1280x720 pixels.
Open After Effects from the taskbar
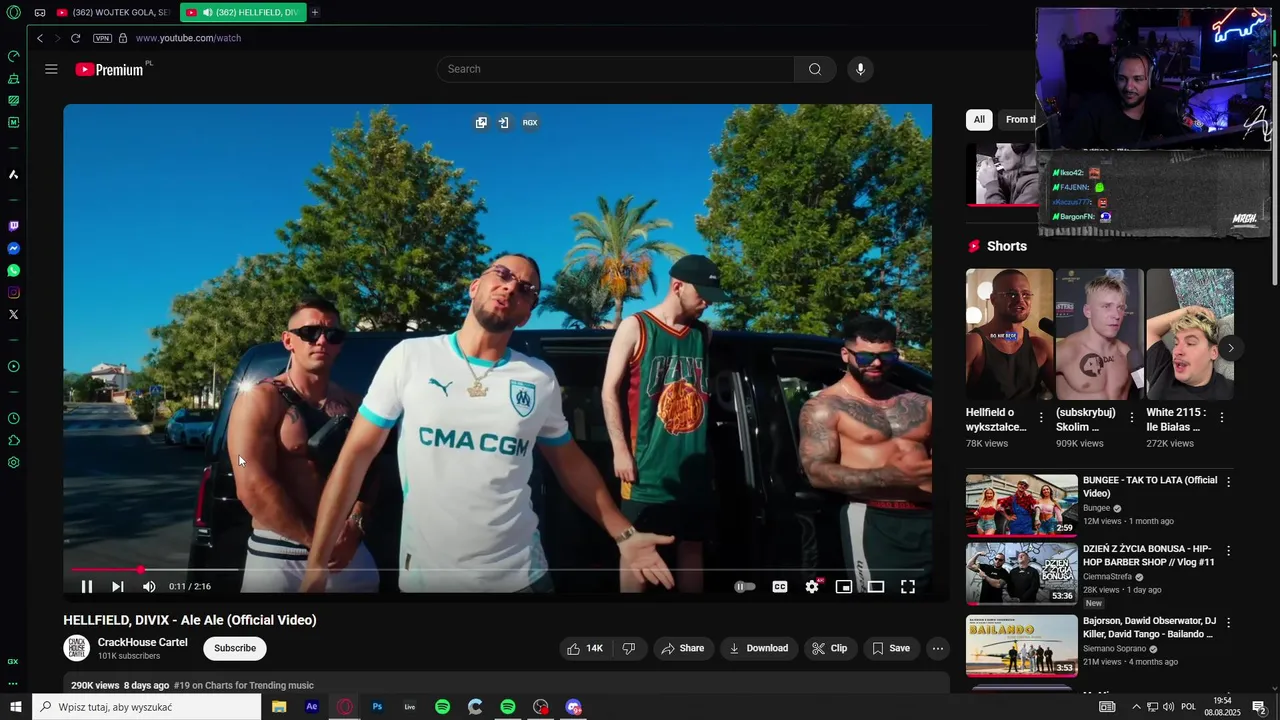click(312, 707)
